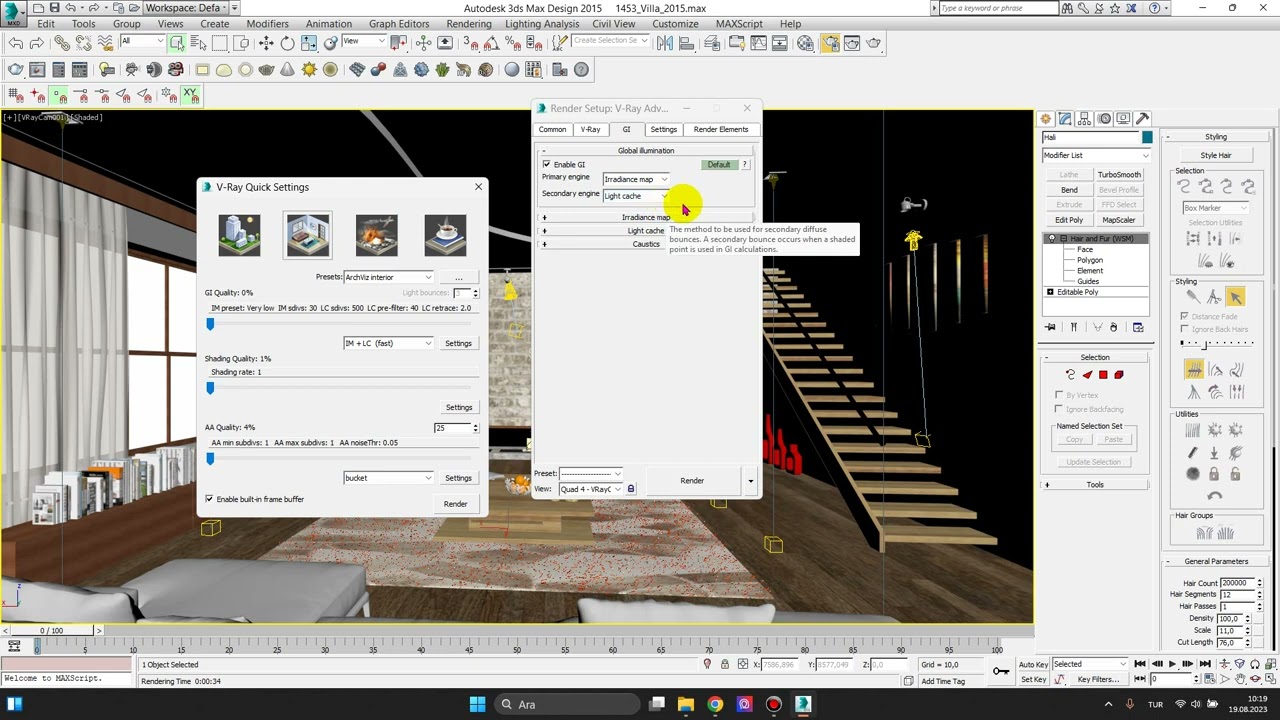Open the Presets ArchViz interior dropdown
The width and height of the screenshot is (1280, 720).
pos(388,277)
